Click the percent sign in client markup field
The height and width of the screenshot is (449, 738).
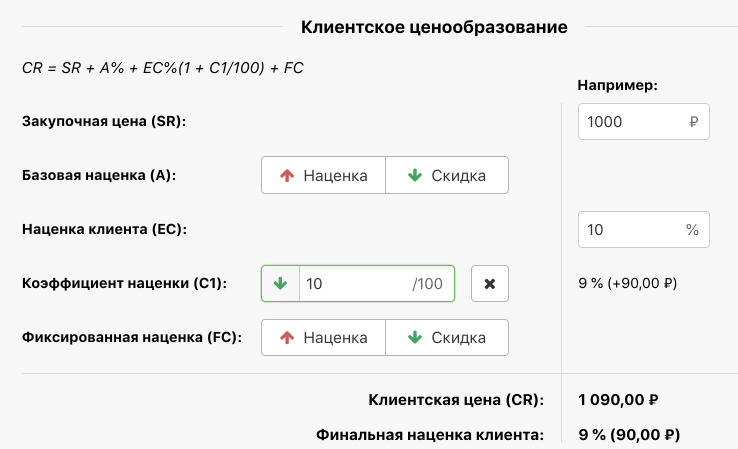(692, 230)
